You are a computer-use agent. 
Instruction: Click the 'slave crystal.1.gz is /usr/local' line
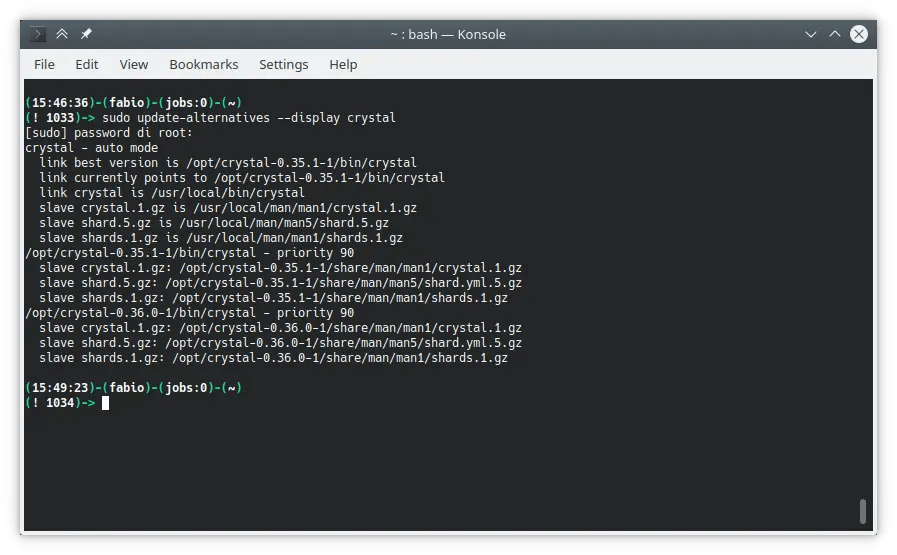tap(228, 208)
